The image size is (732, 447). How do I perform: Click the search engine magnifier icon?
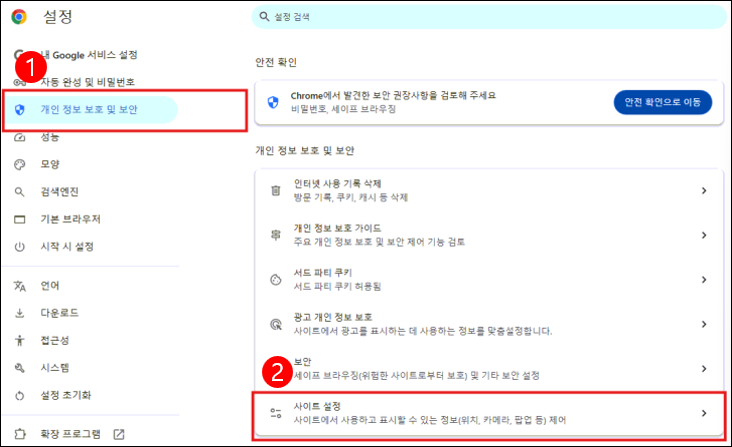click(19, 192)
